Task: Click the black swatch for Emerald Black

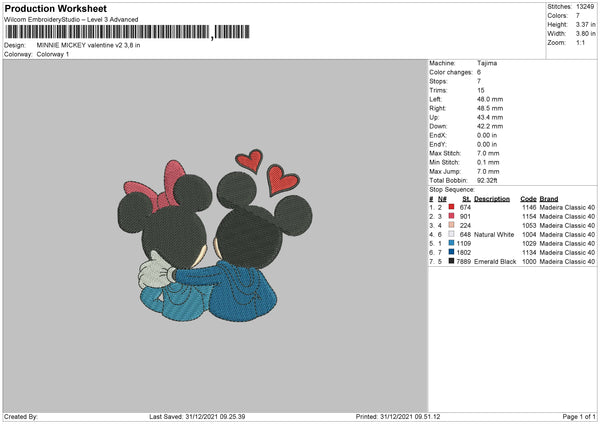Action: 451,261
